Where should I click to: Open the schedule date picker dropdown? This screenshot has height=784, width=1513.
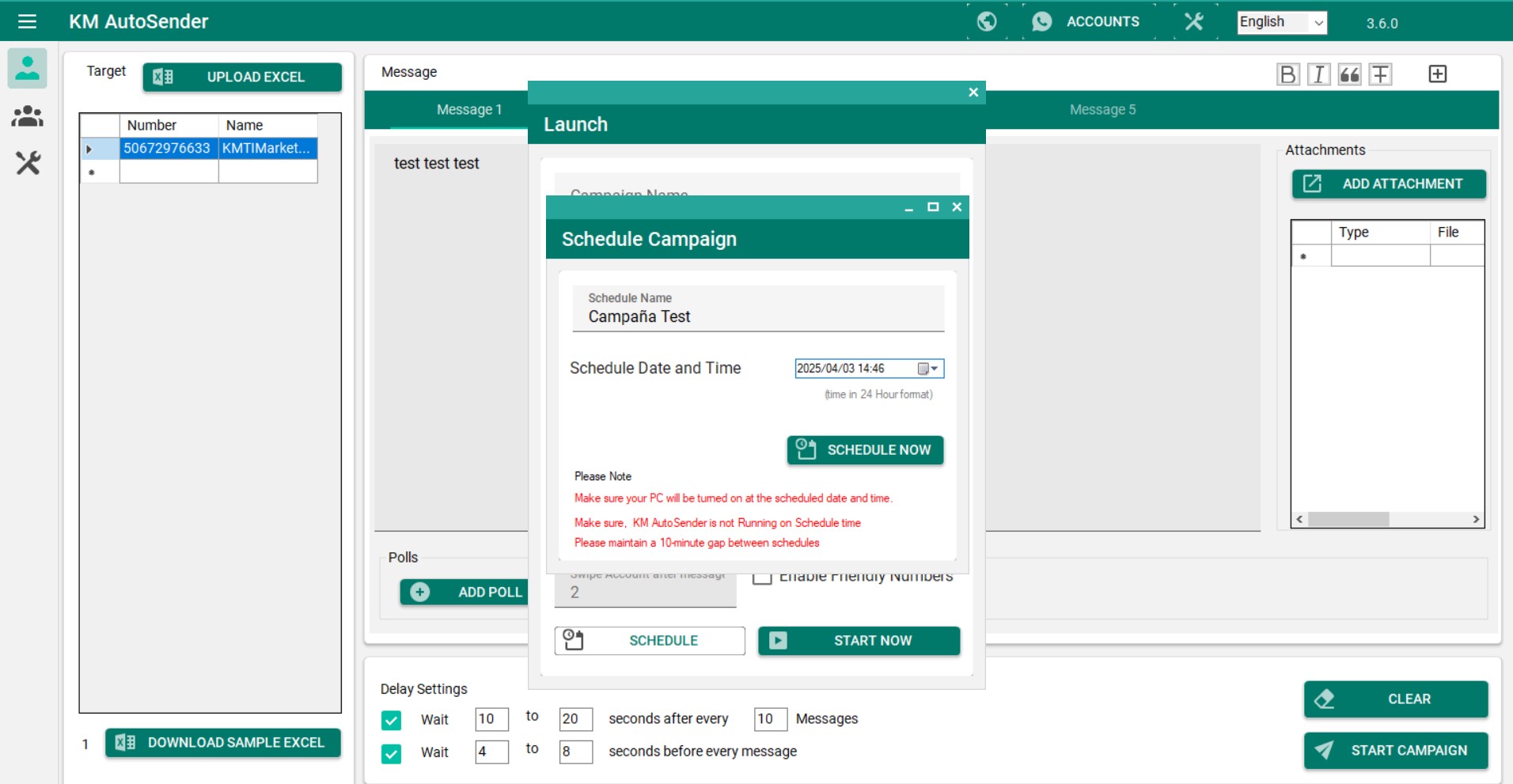pos(927,369)
